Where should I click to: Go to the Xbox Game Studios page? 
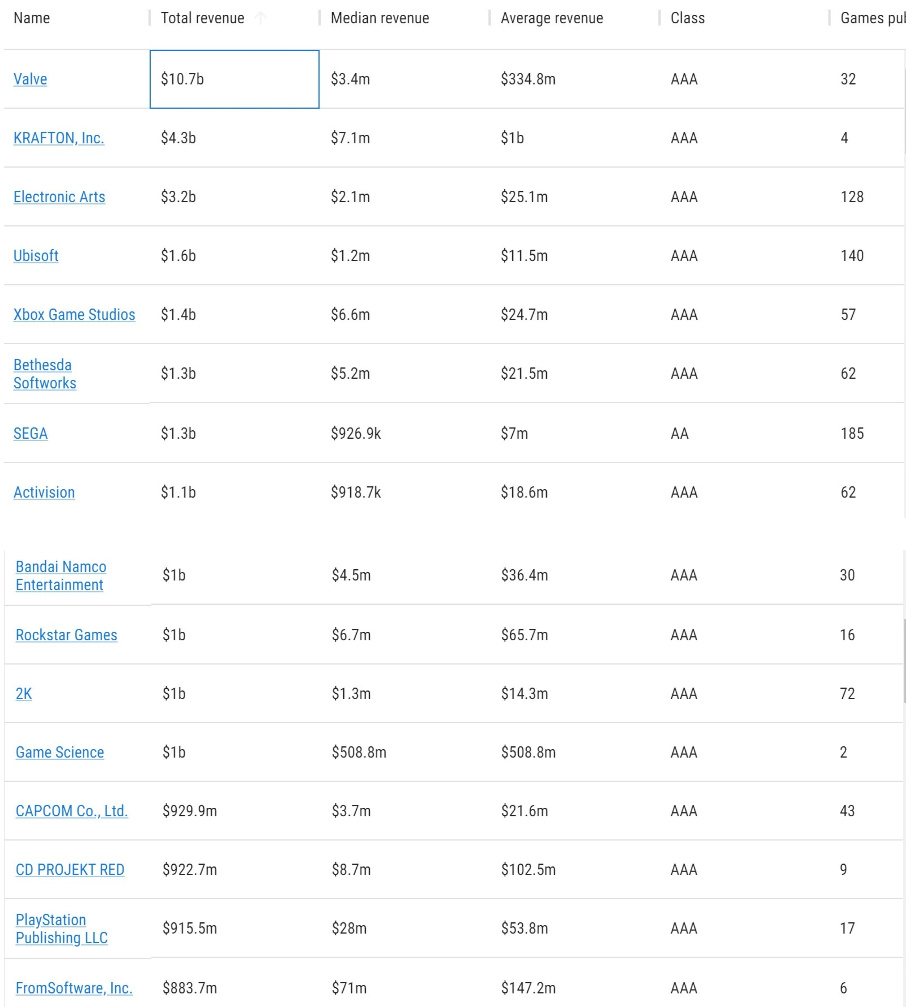pos(74,315)
